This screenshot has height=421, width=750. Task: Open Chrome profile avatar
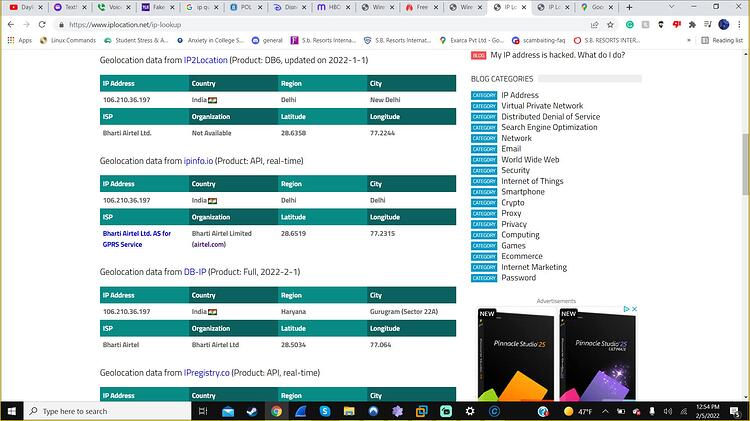[724, 24]
